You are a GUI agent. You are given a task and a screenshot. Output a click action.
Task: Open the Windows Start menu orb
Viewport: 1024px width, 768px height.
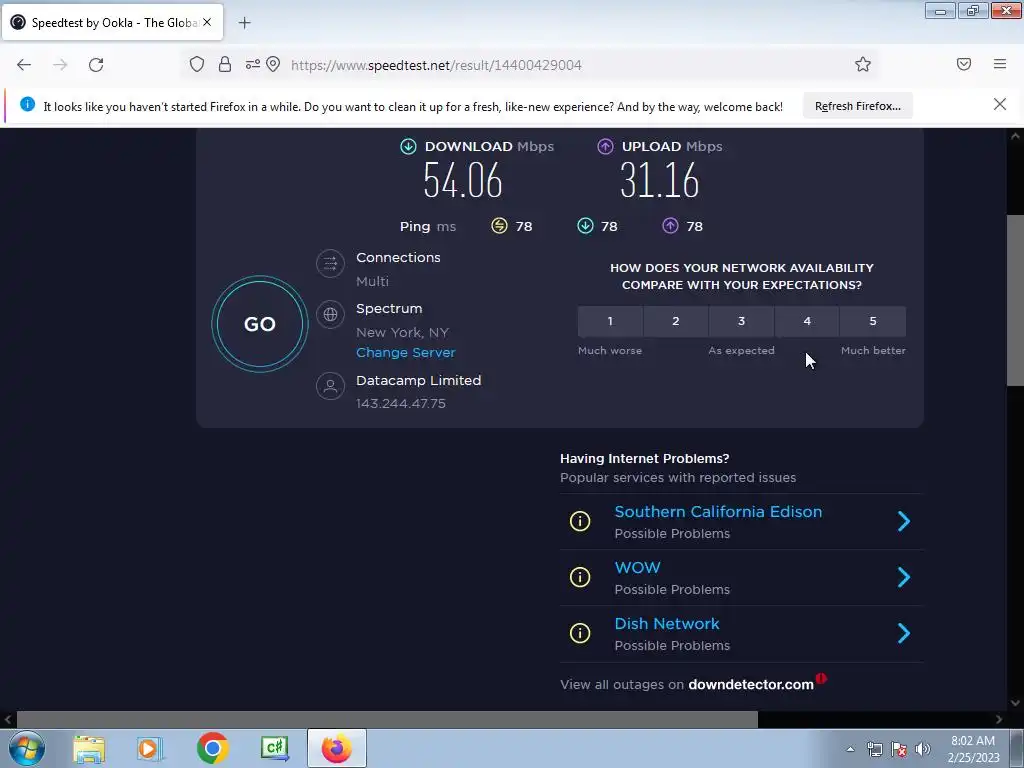[x=27, y=748]
